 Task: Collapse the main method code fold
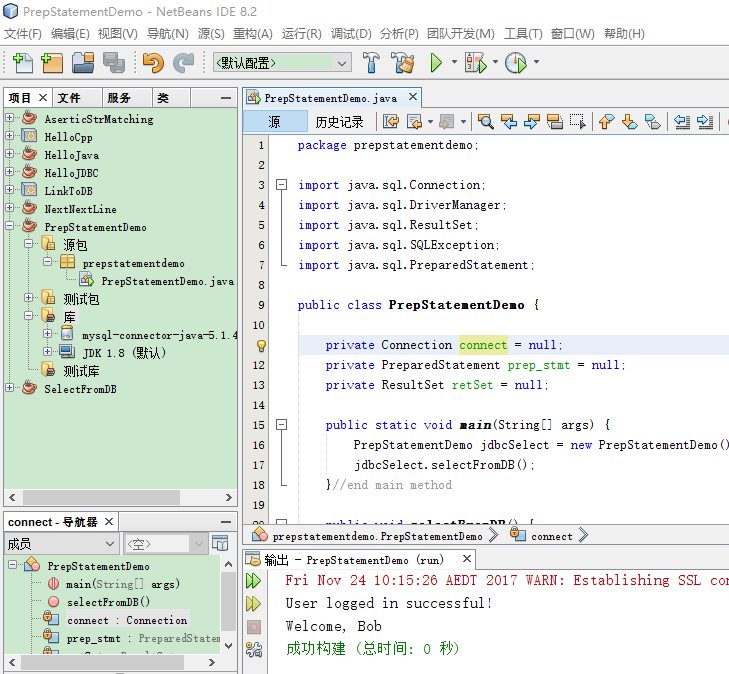(x=282, y=425)
